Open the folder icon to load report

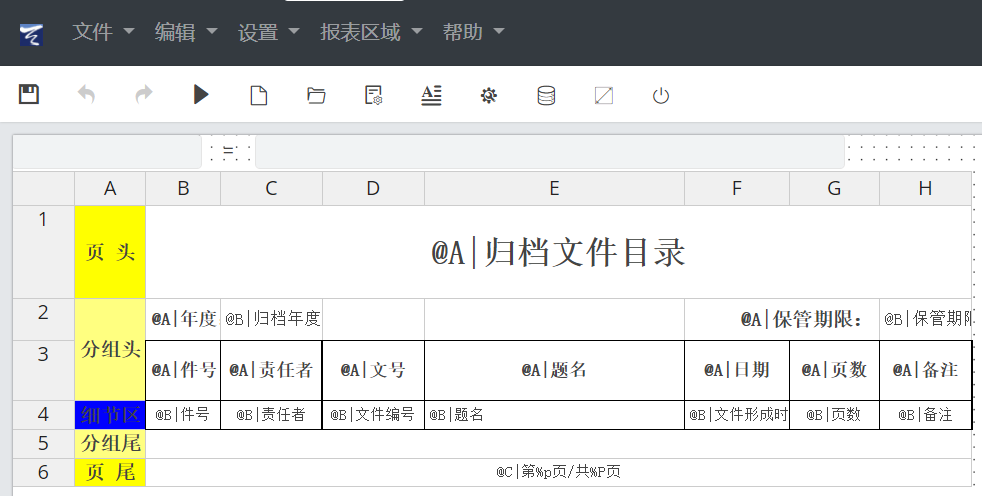click(x=316, y=95)
